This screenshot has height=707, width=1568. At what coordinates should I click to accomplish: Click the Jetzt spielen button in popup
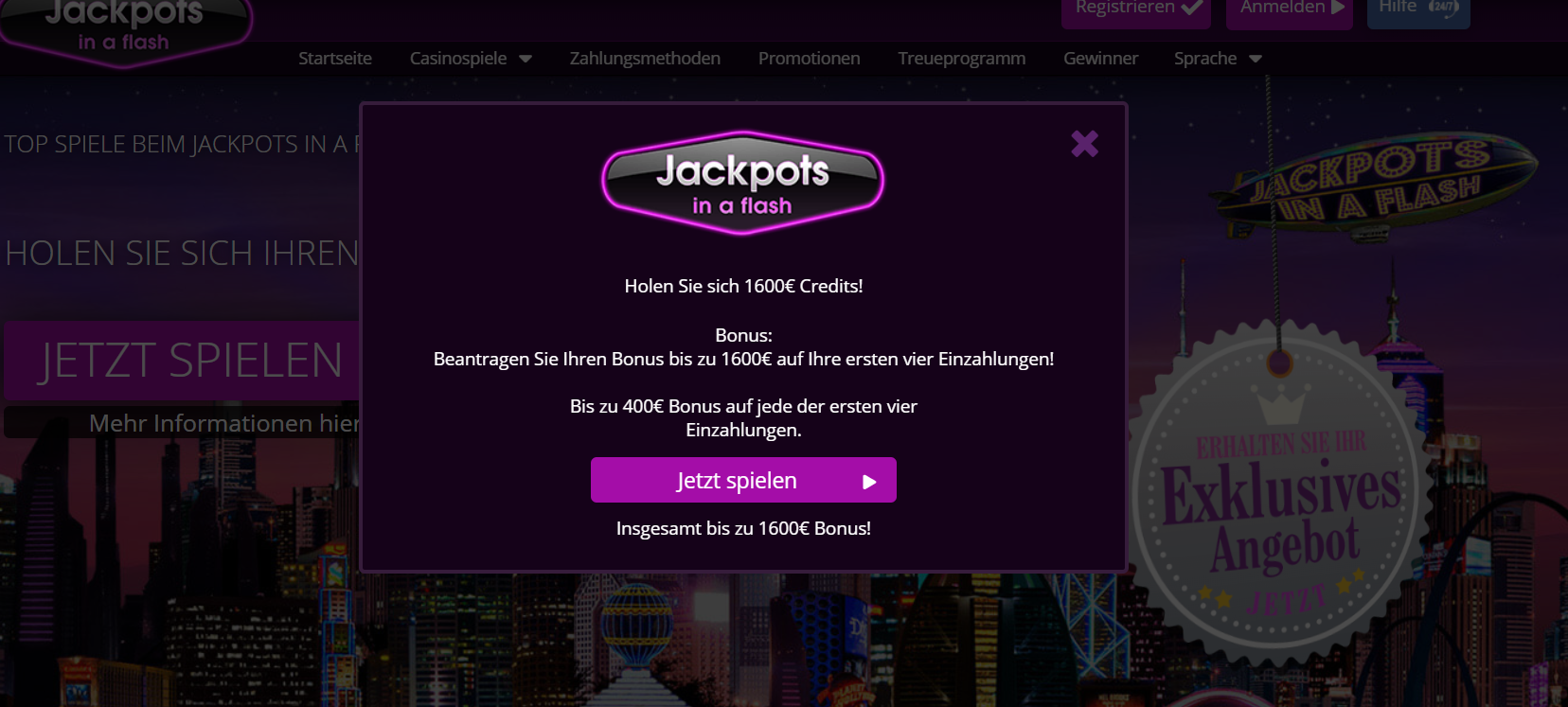point(743,480)
